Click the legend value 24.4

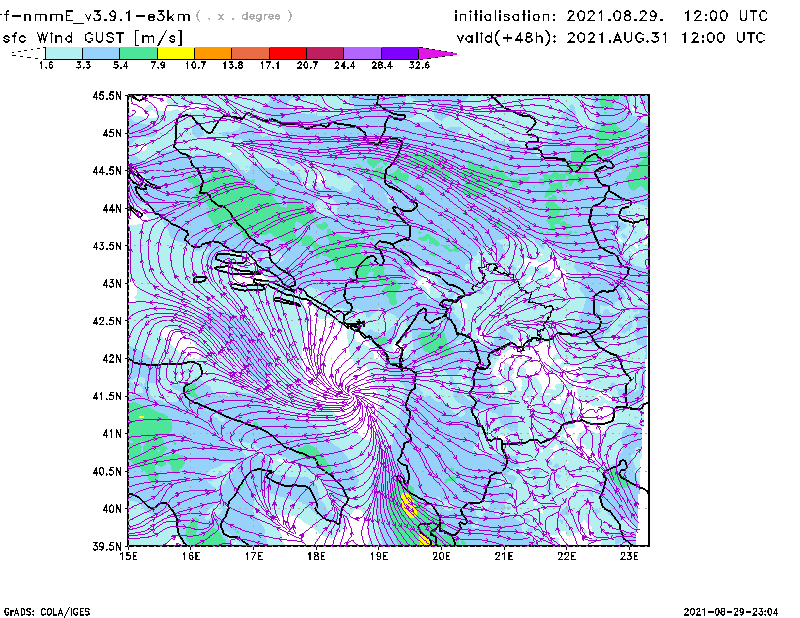click(344, 65)
